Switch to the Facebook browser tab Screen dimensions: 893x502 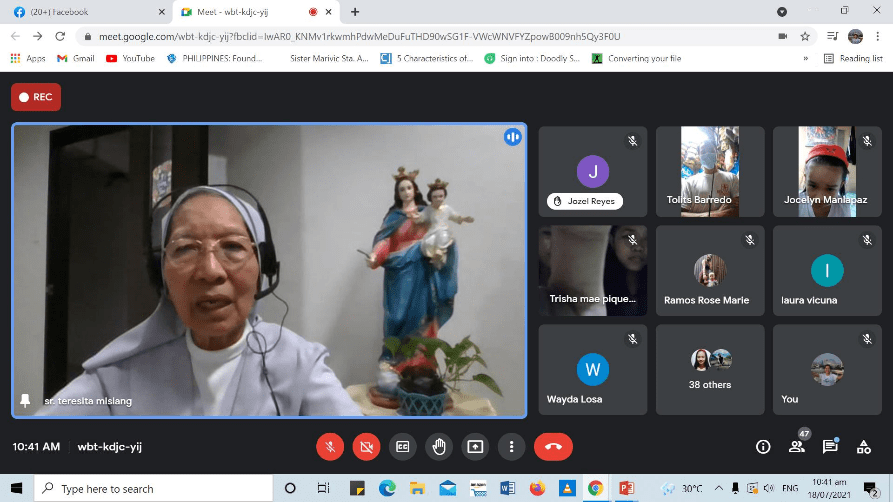click(85, 12)
